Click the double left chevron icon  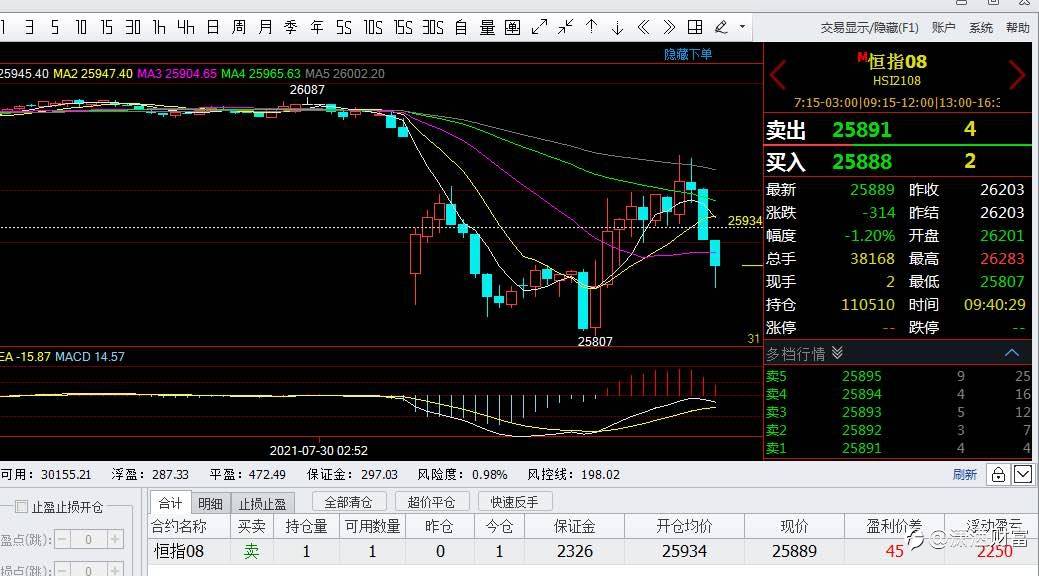tap(643, 27)
